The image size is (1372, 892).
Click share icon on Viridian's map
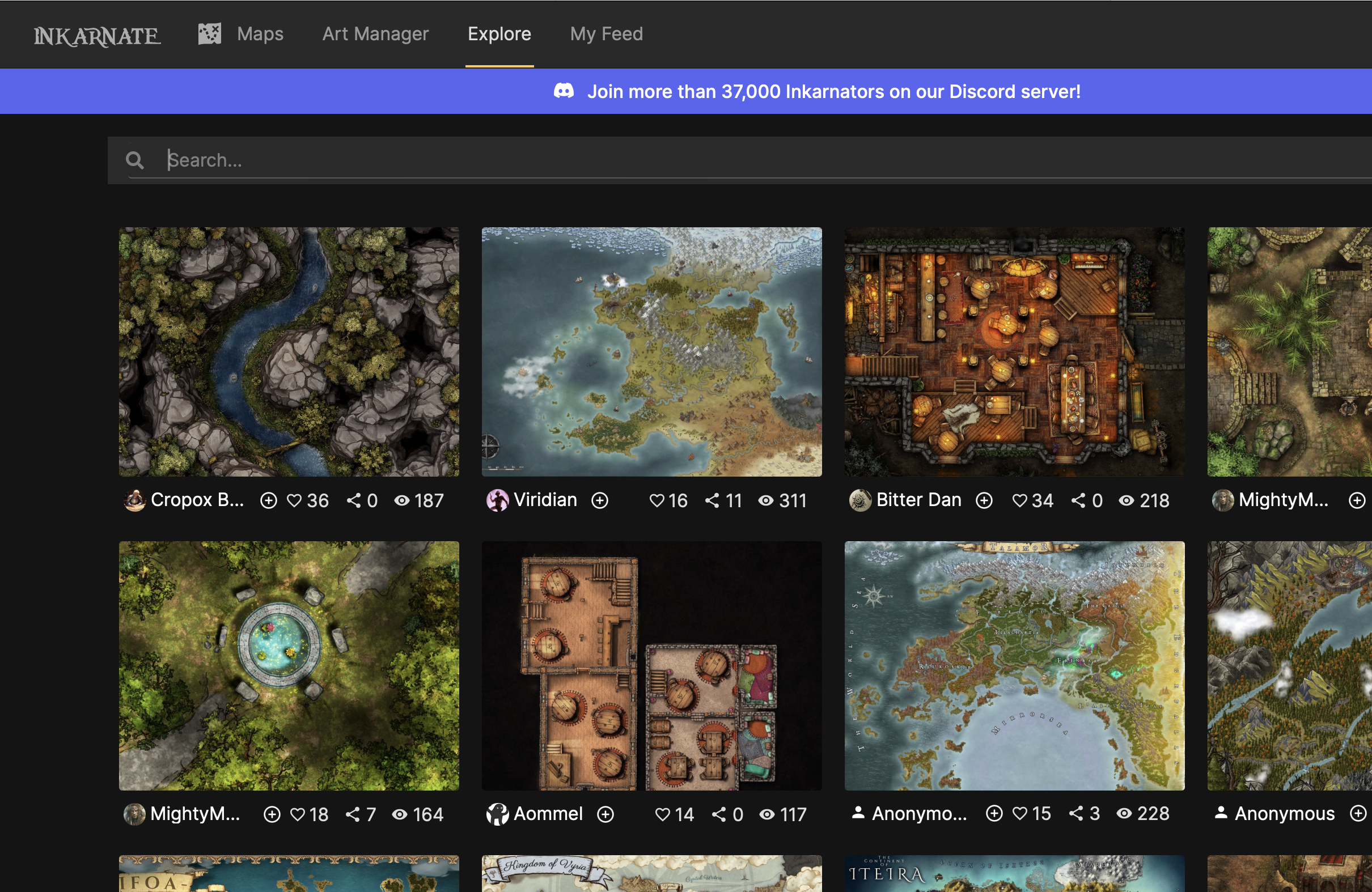click(x=712, y=500)
